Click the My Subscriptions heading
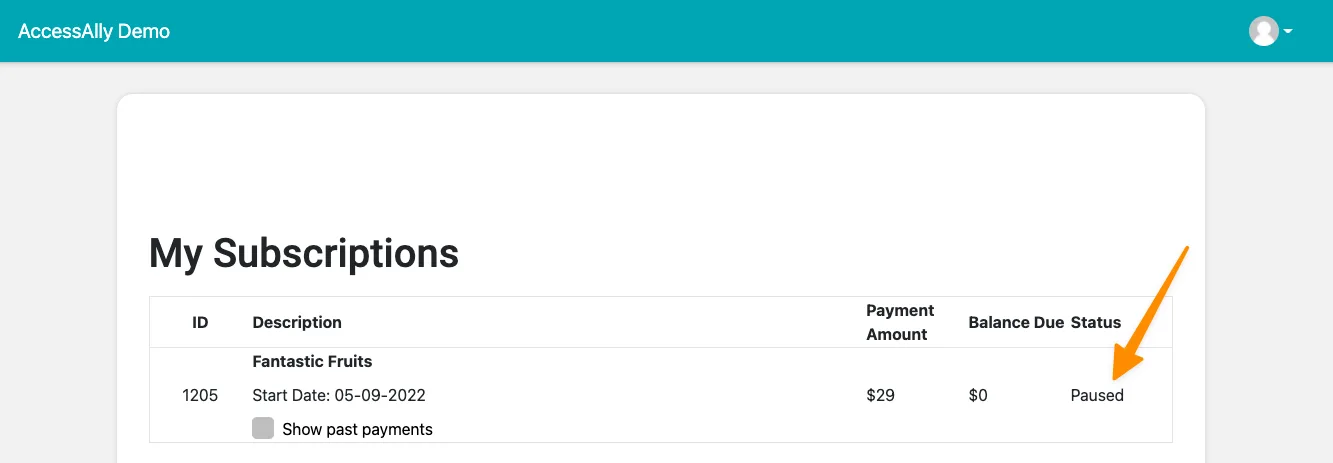1333x463 pixels. [303, 253]
